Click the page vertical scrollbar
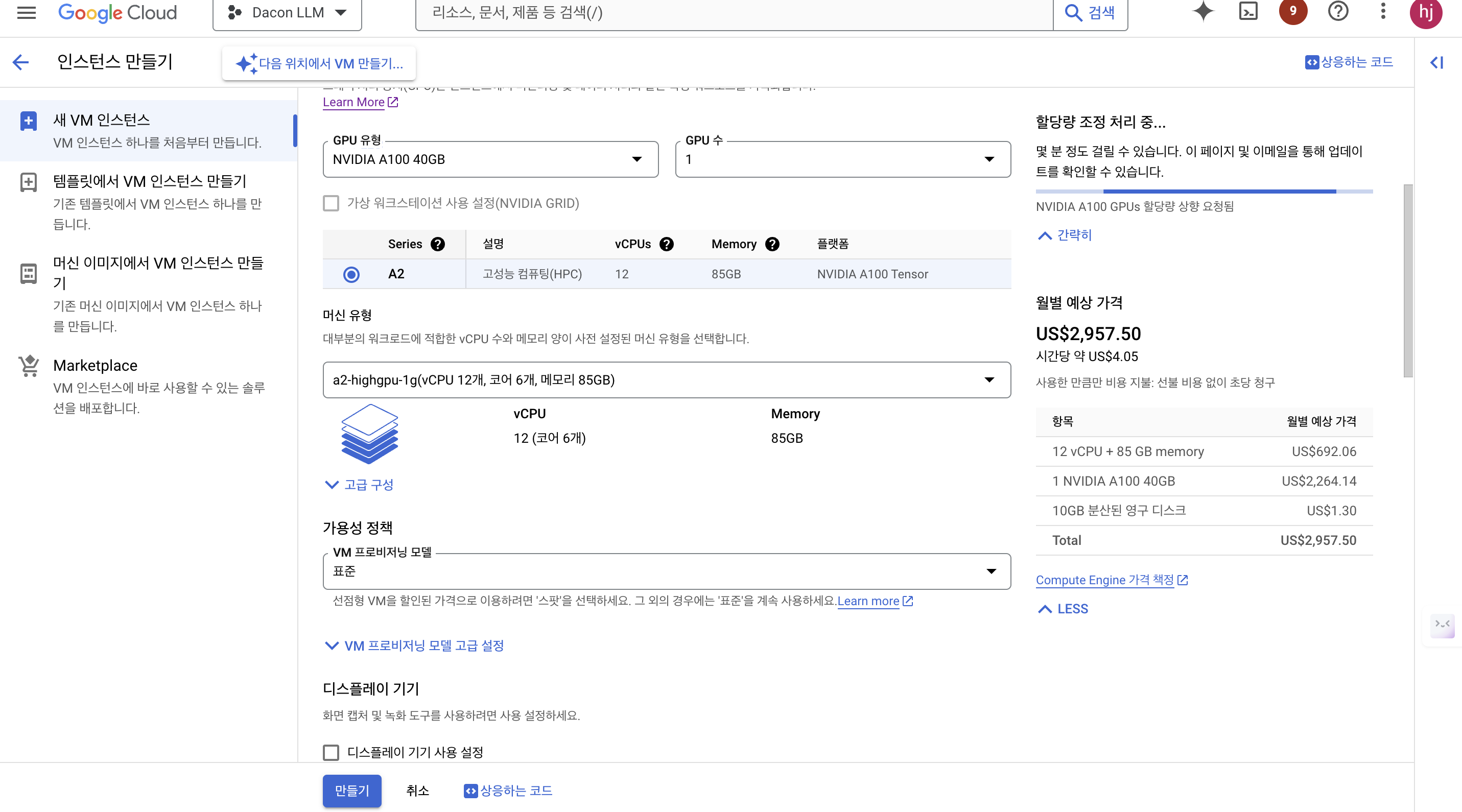The height and width of the screenshot is (812, 1462). point(1408,280)
